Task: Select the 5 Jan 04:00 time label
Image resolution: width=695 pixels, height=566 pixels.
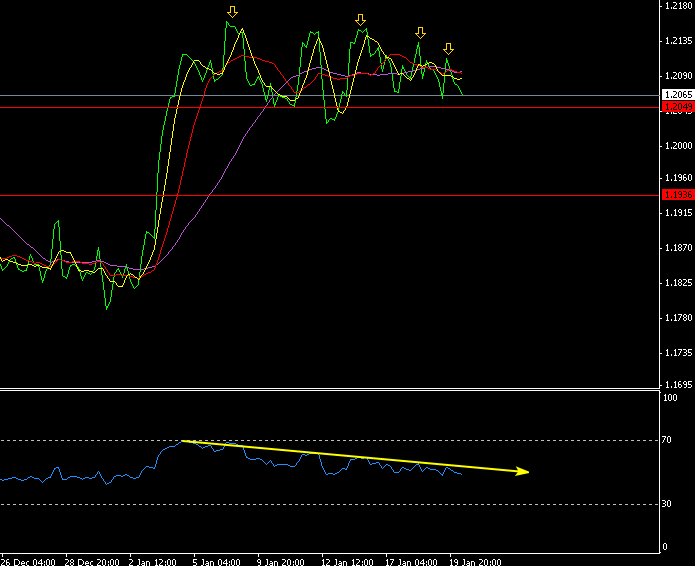Action: click(216, 562)
